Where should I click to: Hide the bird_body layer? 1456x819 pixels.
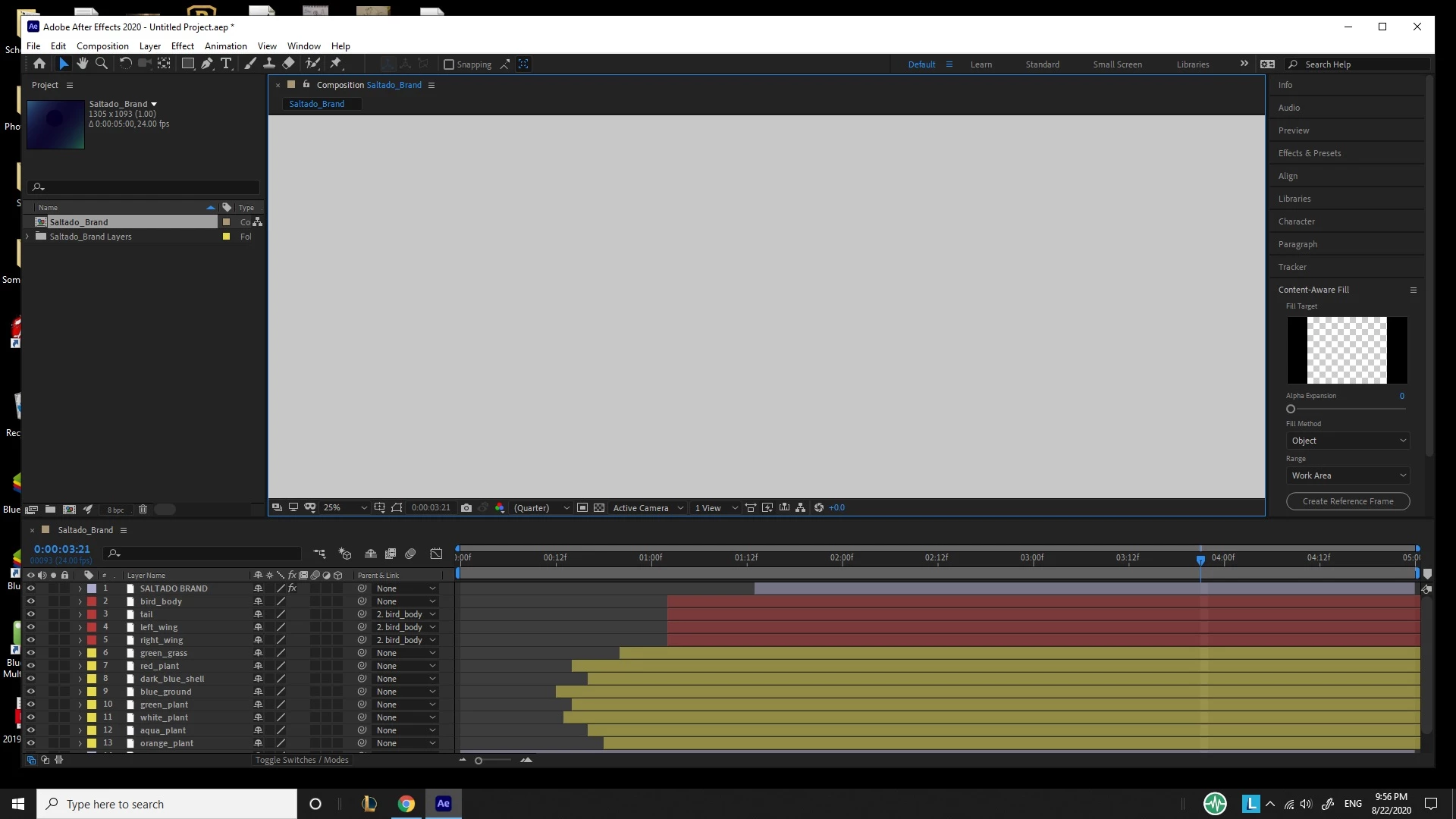coord(31,601)
